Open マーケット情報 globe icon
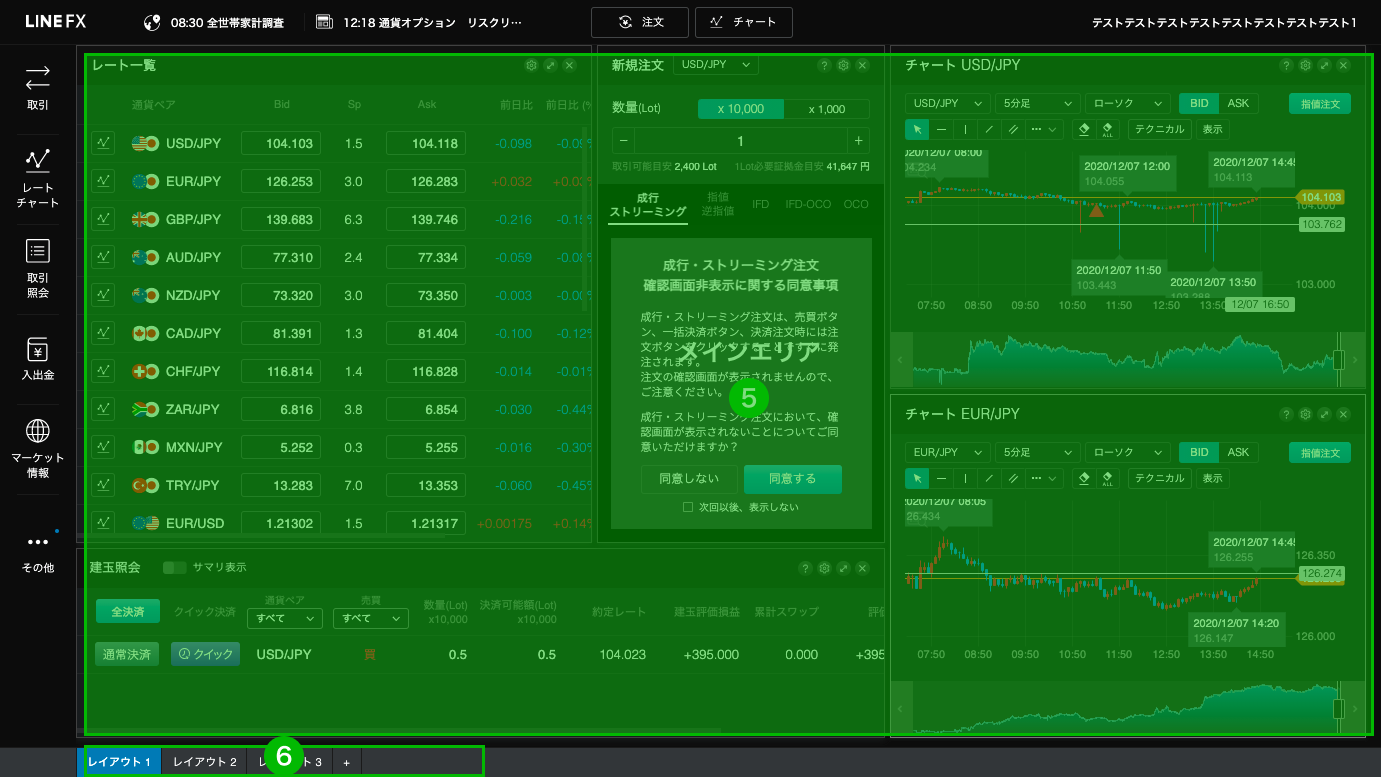The image size is (1381, 777). pyautogui.click(x=38, y=445)
